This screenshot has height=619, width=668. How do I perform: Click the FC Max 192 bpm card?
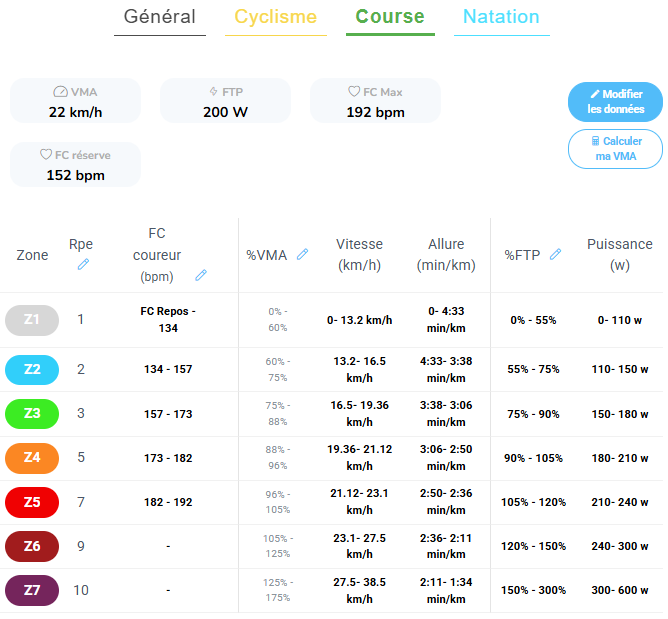[x=375, y=101]
